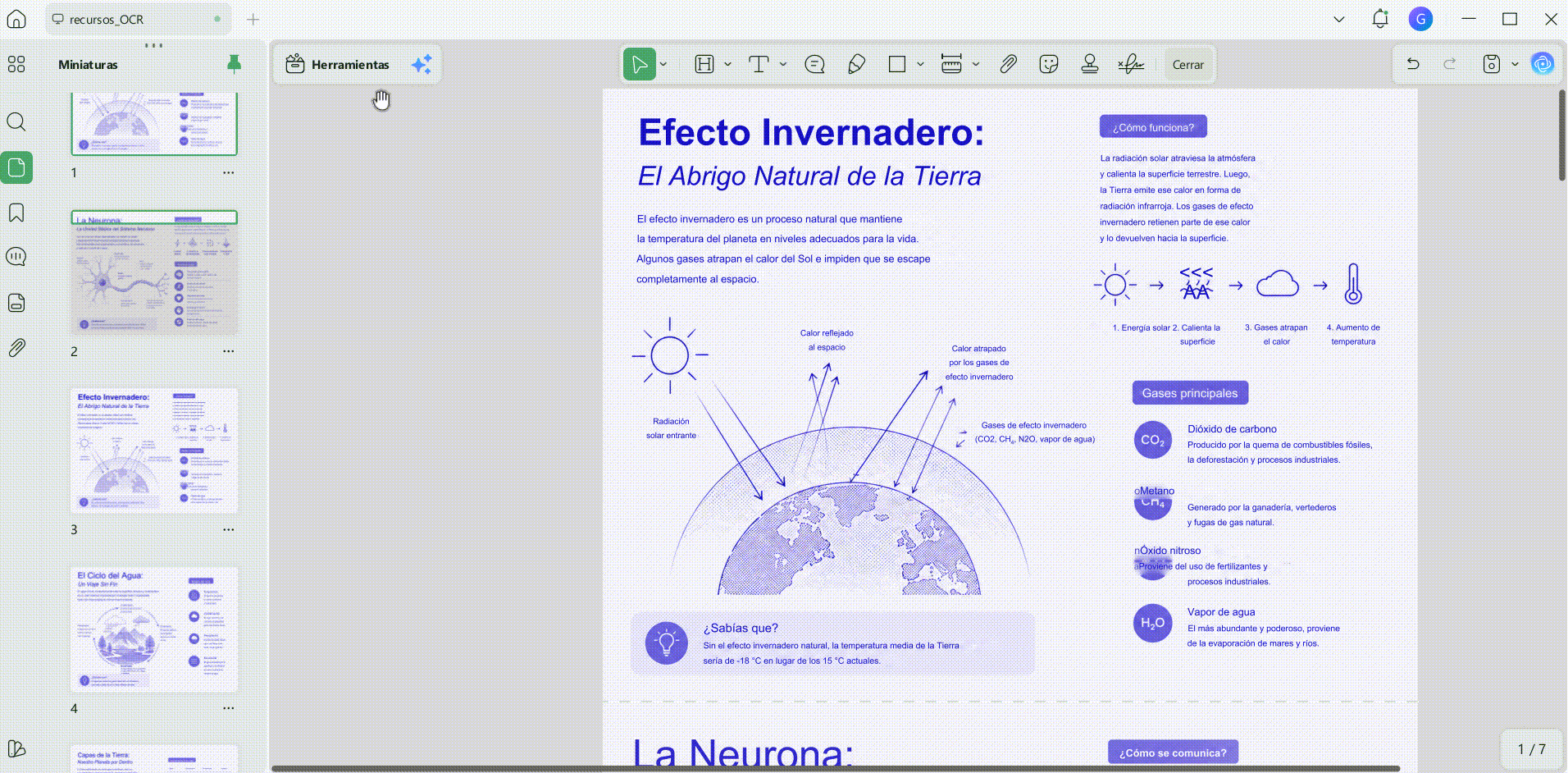
Task: Undo the last action
Action: click(1413, 64)
